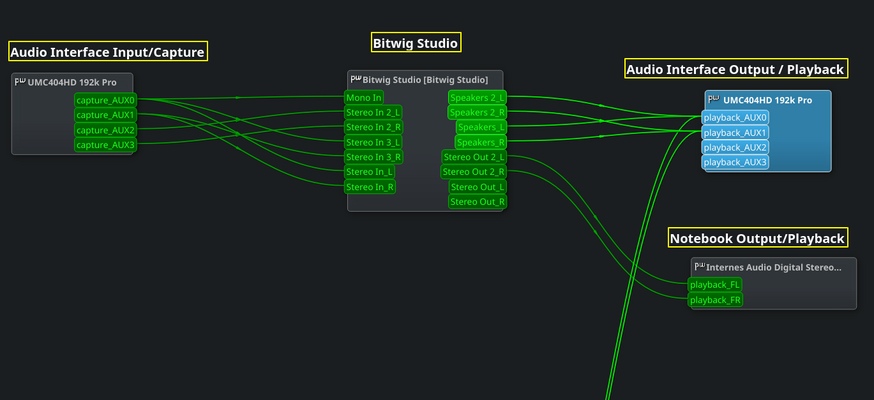The width and height of the screenshot is (874, 400).
Task: Select the Stereo Out_L port
Action: [478, 187]
